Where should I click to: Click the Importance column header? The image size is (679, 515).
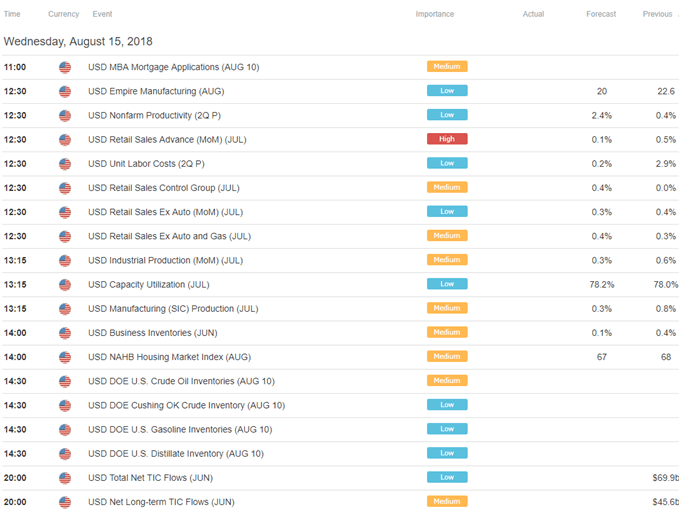click(x=435, y=14)
